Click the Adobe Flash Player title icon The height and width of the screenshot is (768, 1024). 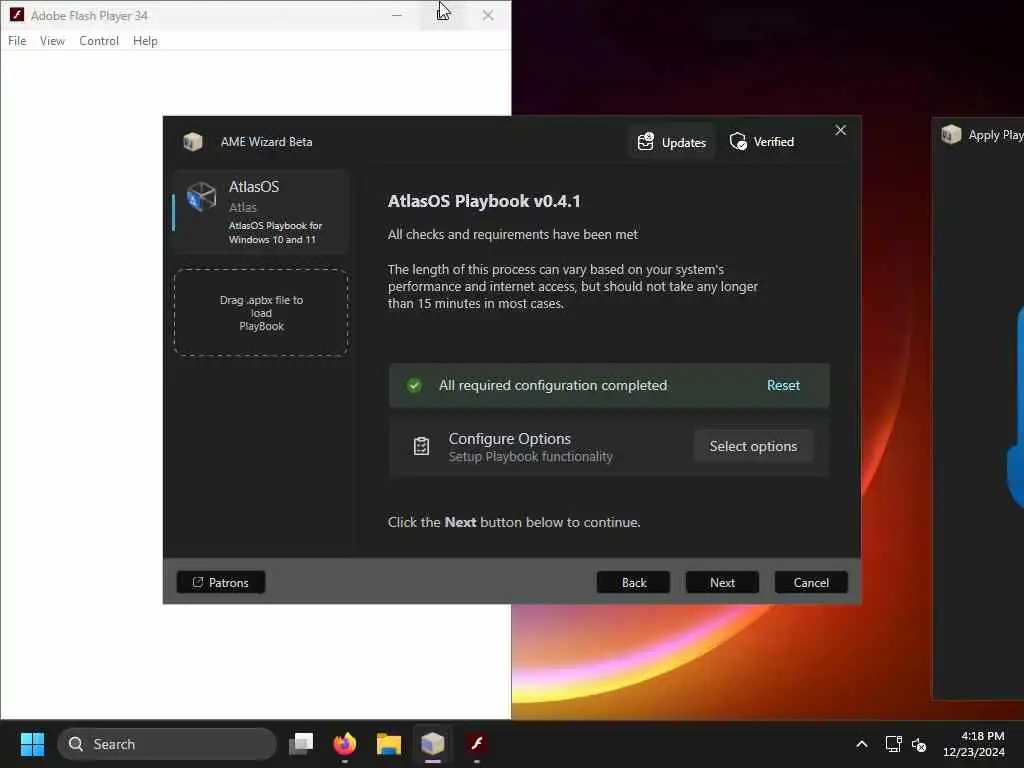click(x=16, y=14)
